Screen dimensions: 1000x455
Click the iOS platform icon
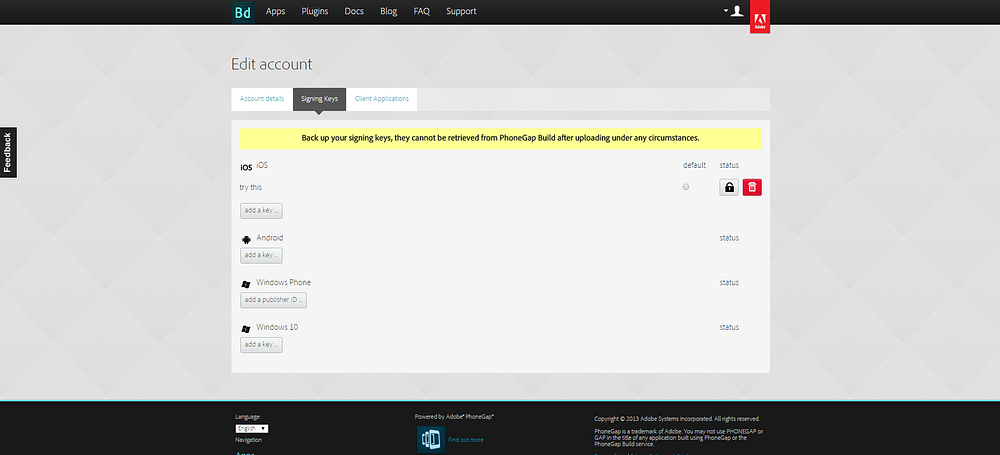[246, 168]
